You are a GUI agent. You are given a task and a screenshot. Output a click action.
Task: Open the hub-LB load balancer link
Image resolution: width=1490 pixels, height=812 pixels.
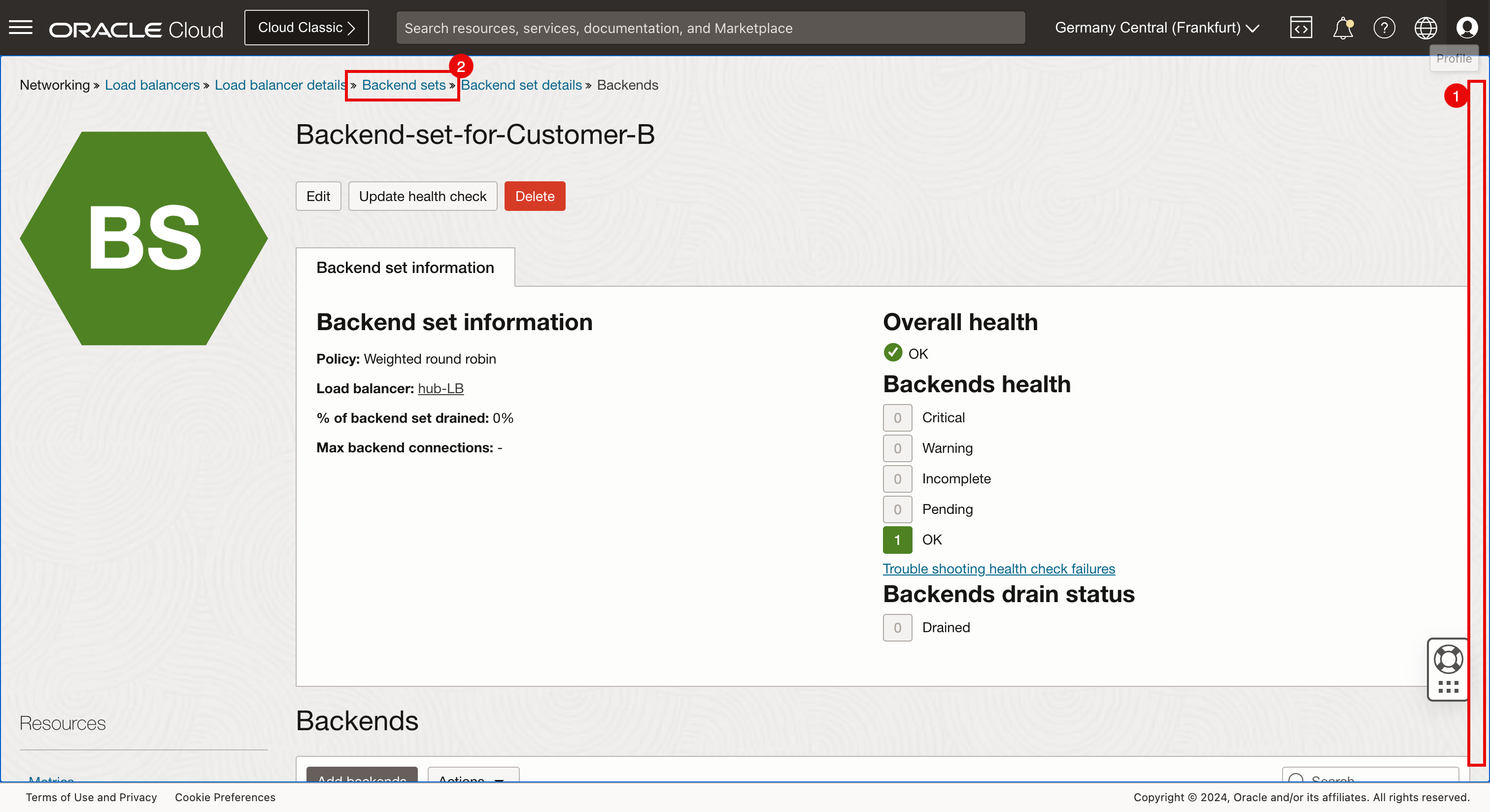[440, 389]
